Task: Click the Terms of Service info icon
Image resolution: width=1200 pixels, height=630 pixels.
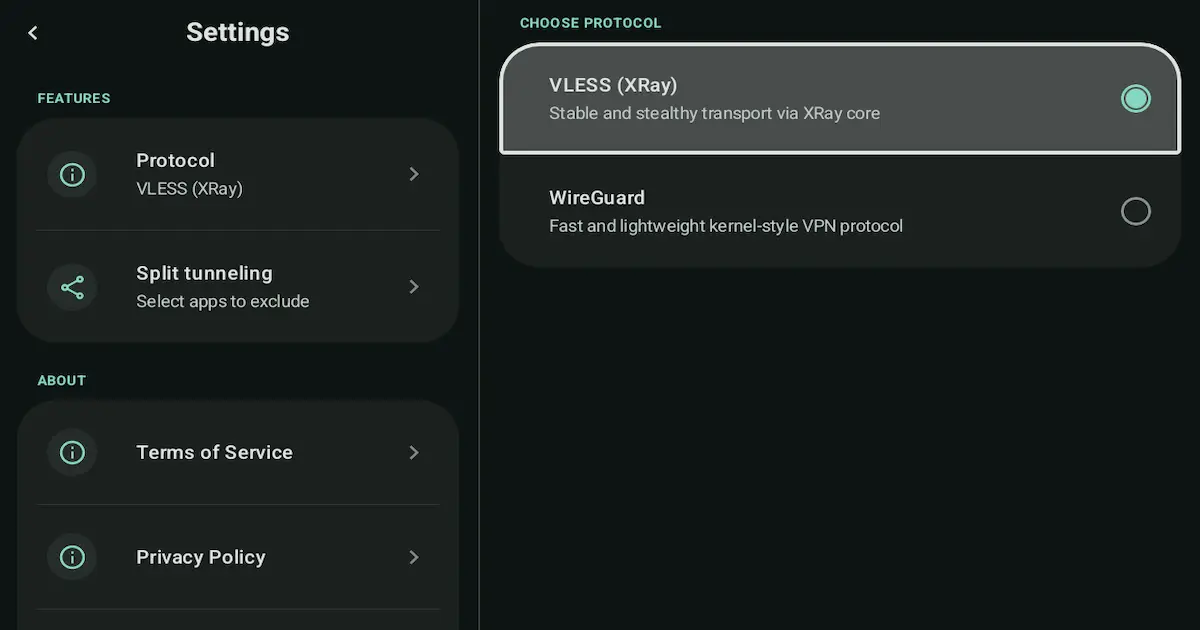Action: [x=72, y=452]
